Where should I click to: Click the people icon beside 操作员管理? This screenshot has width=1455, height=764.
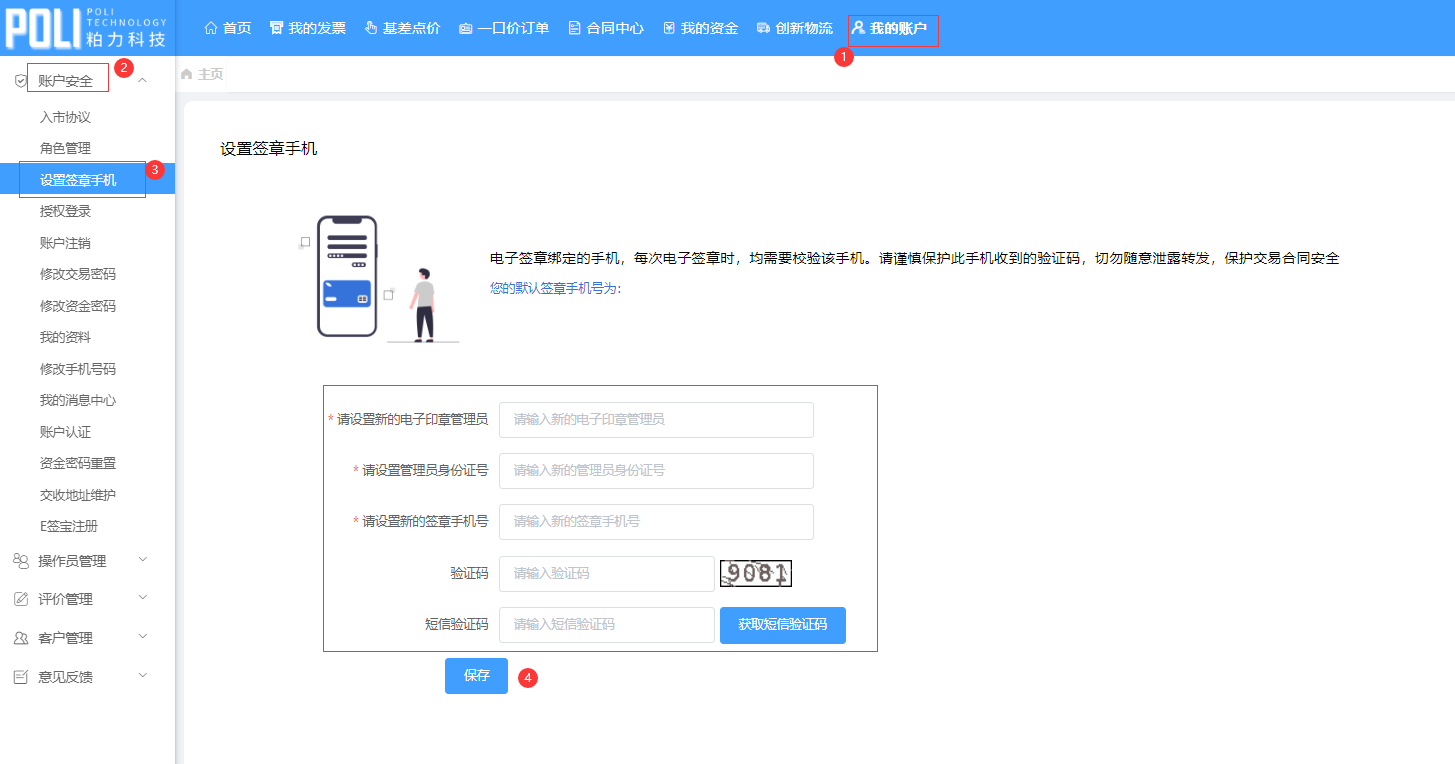20,561
